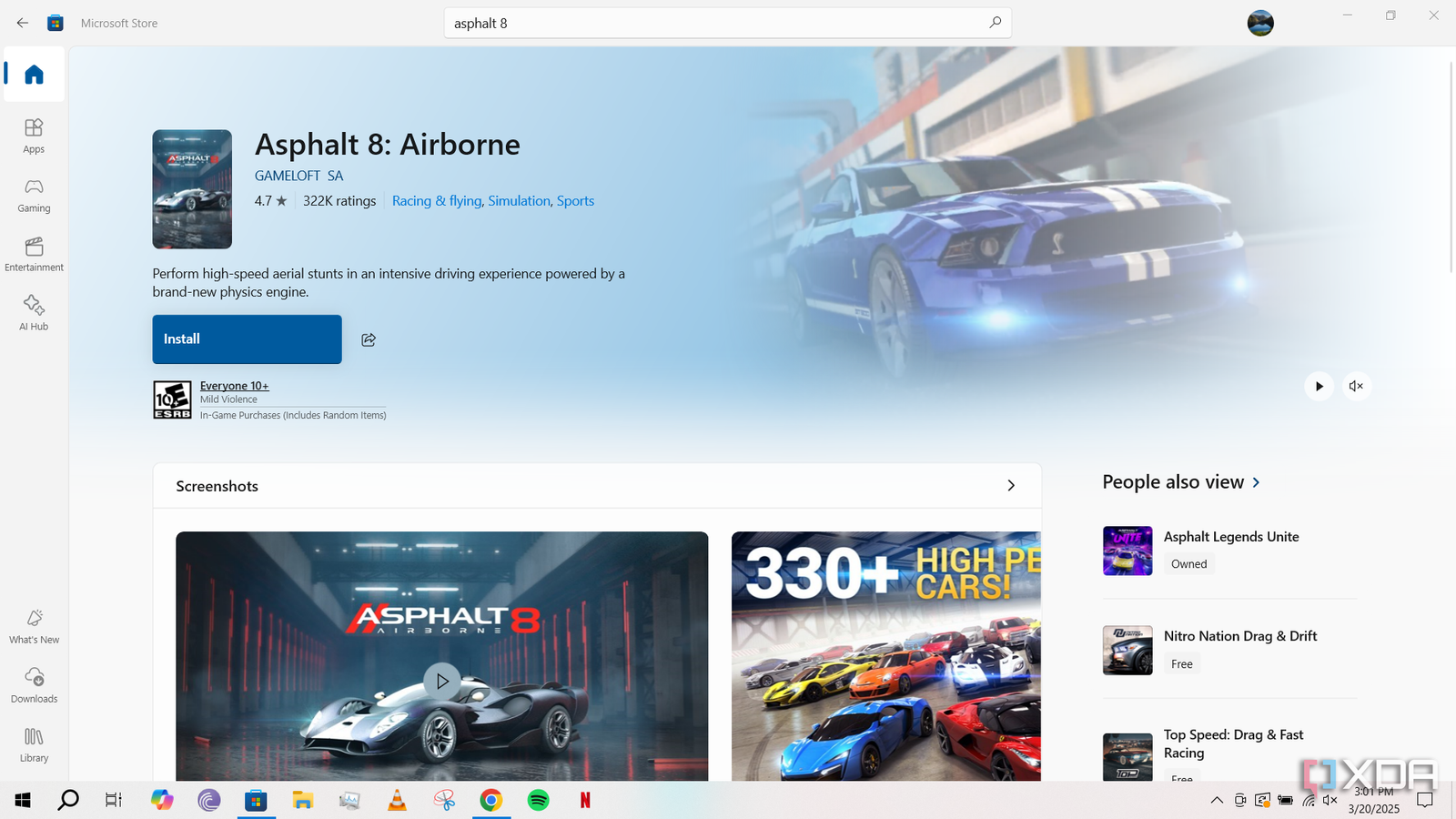The image size is (1456, 819).
Task: Click the ESRB Everyone 10+ rating badge
Action: (x=172, y=399)
